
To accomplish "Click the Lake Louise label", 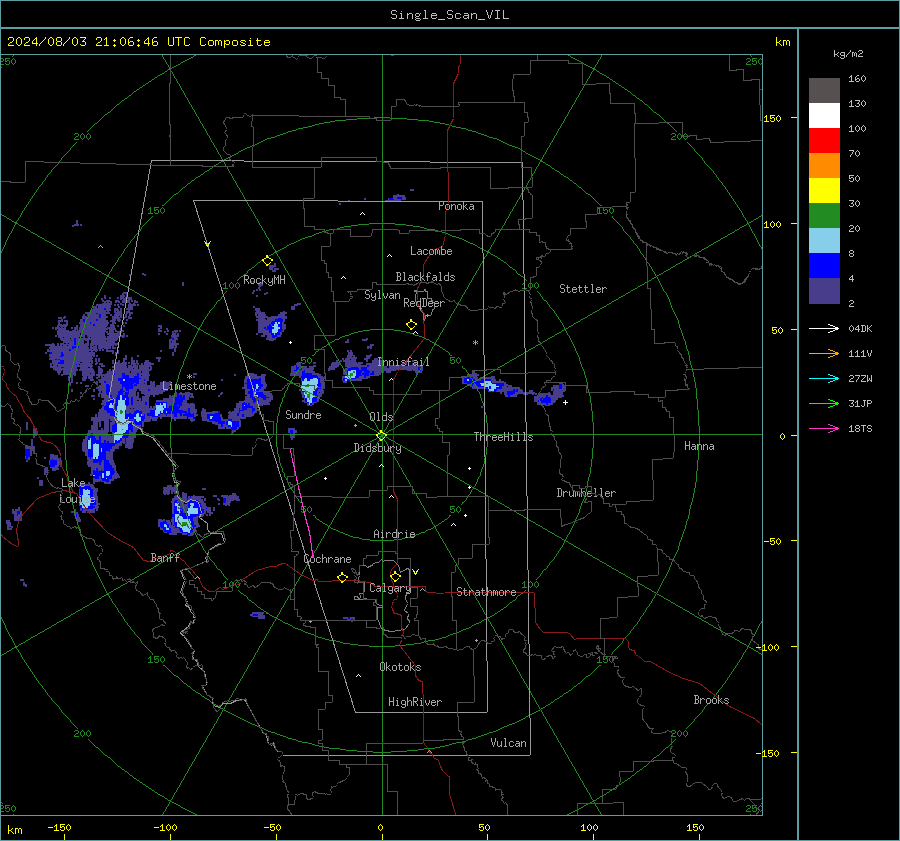I will pos(77,491).
